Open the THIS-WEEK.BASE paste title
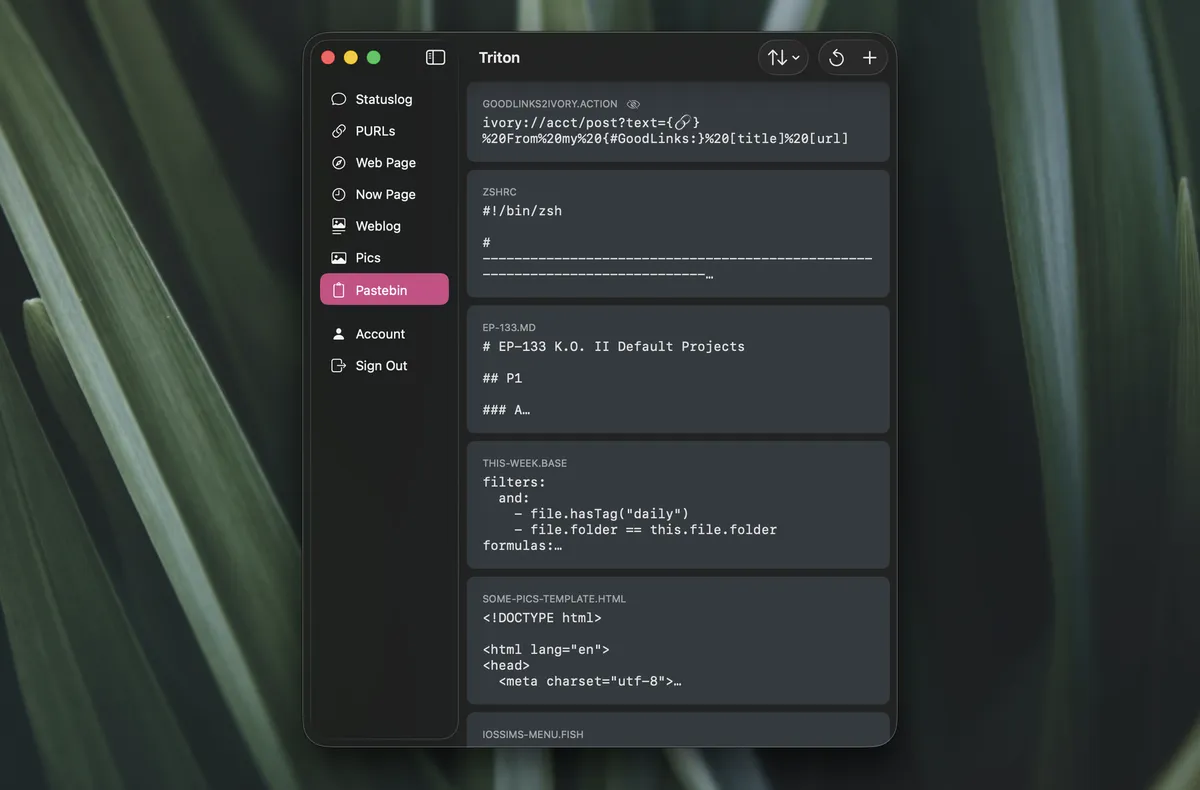 [525, 463]
